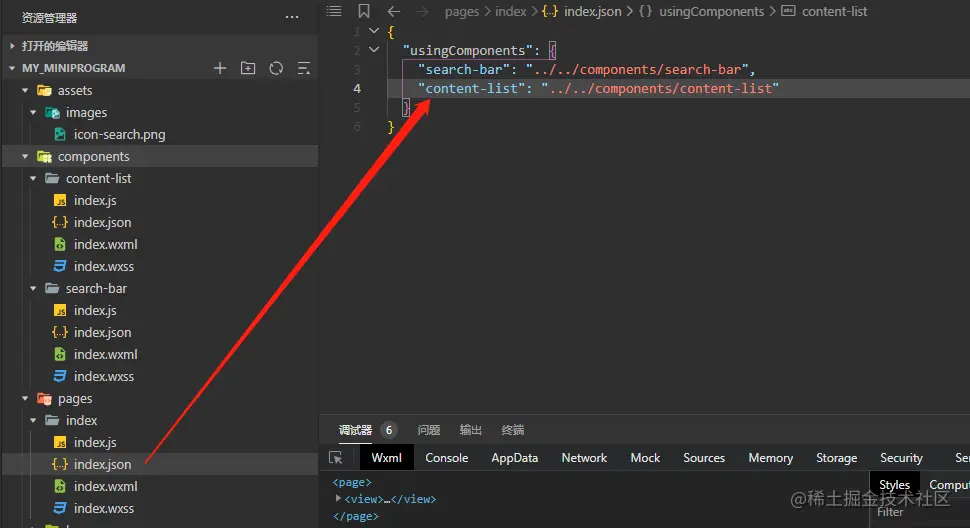Open index.wxss under pages index folder

click(x=103, y=508)
